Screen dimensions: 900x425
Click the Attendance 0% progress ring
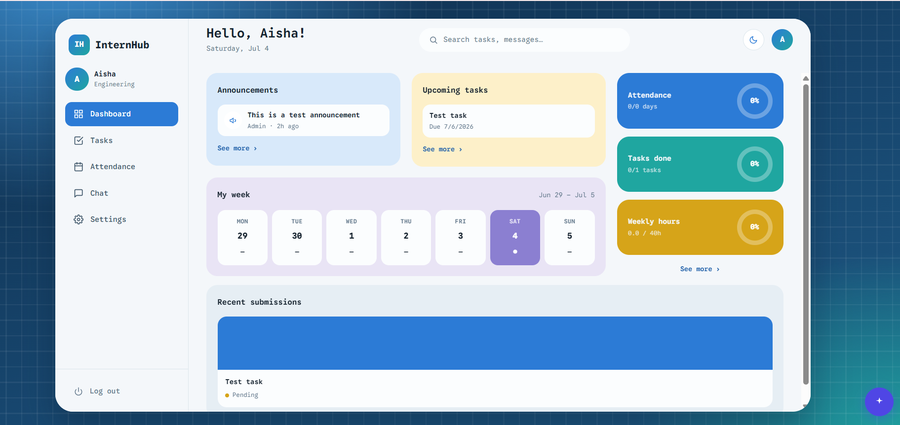754,101
